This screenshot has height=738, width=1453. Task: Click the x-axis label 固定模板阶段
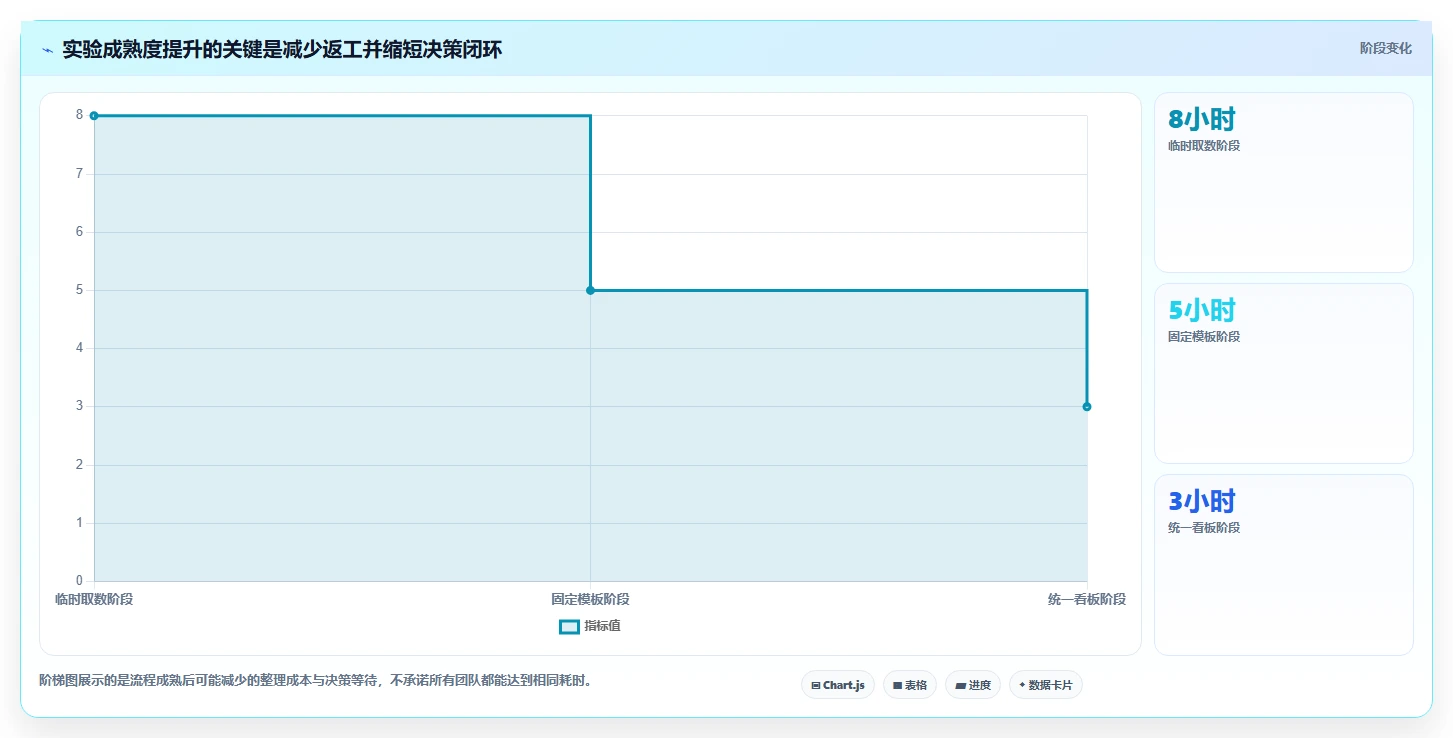click(590, 599)
